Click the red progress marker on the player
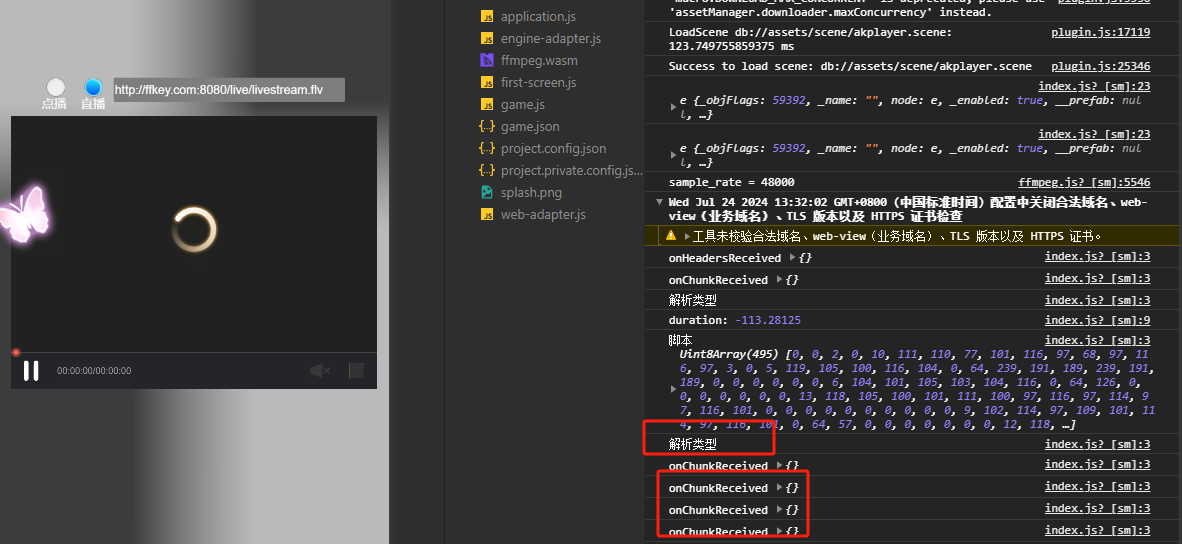1182x544 pixels. pyautogui.click(x=16, y=352)
